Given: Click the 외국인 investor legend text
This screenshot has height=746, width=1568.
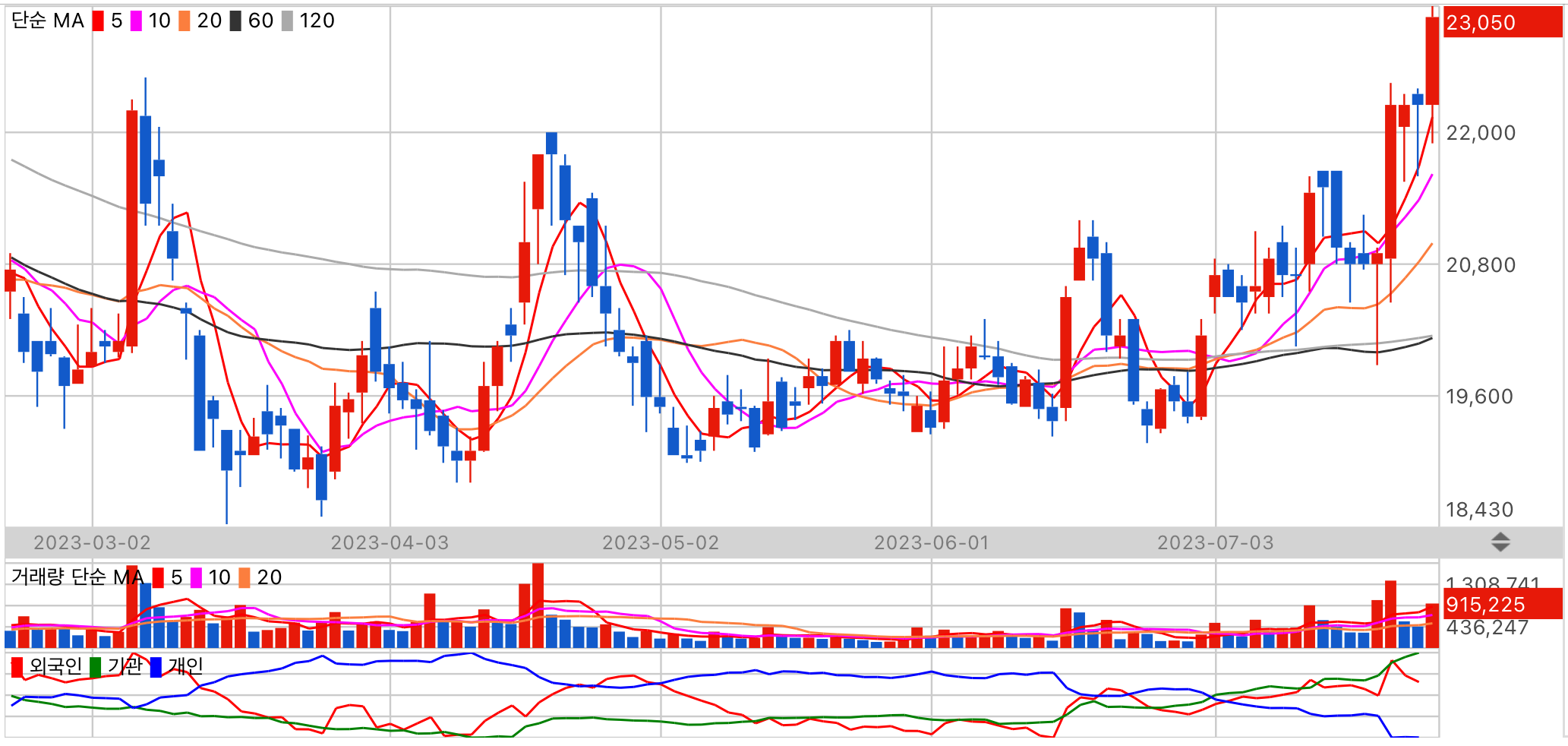Looking at the screenshot, I should point(55,667).
